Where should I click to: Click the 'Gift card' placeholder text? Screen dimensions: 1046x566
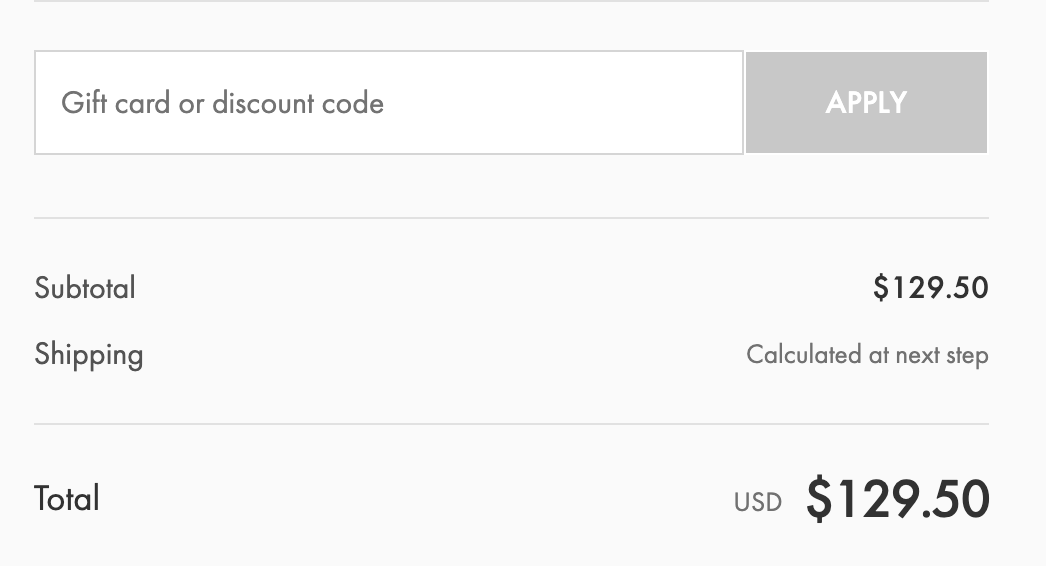[115, 103]
